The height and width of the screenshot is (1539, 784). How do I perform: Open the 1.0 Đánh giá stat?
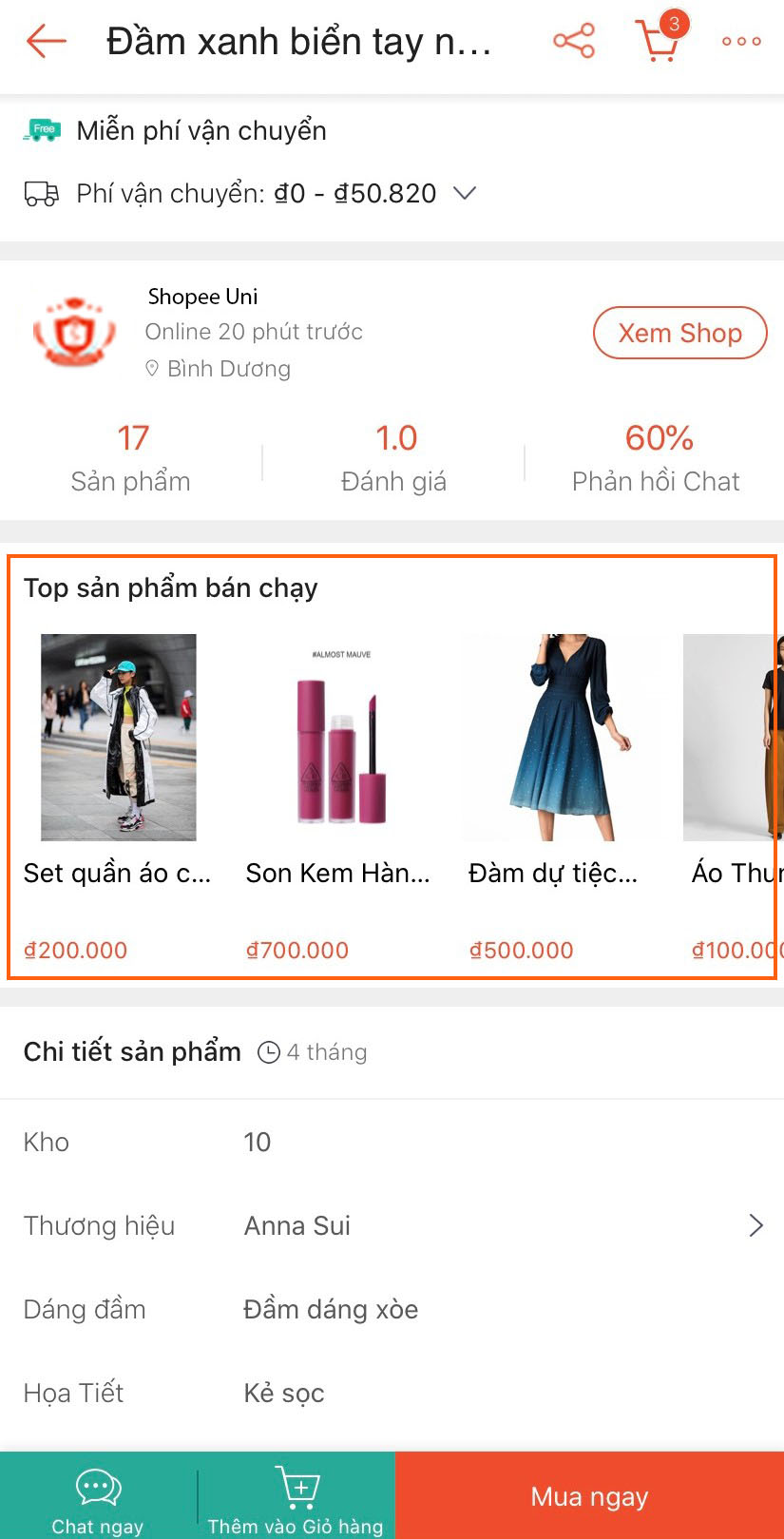tap(393, 459)
